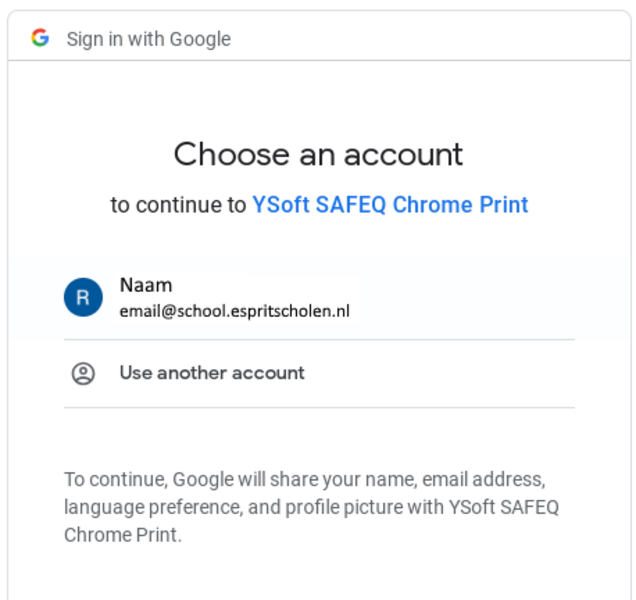Click the word "Google" in the header
This screenshot has height=600, width=636.
pos(200,39)
